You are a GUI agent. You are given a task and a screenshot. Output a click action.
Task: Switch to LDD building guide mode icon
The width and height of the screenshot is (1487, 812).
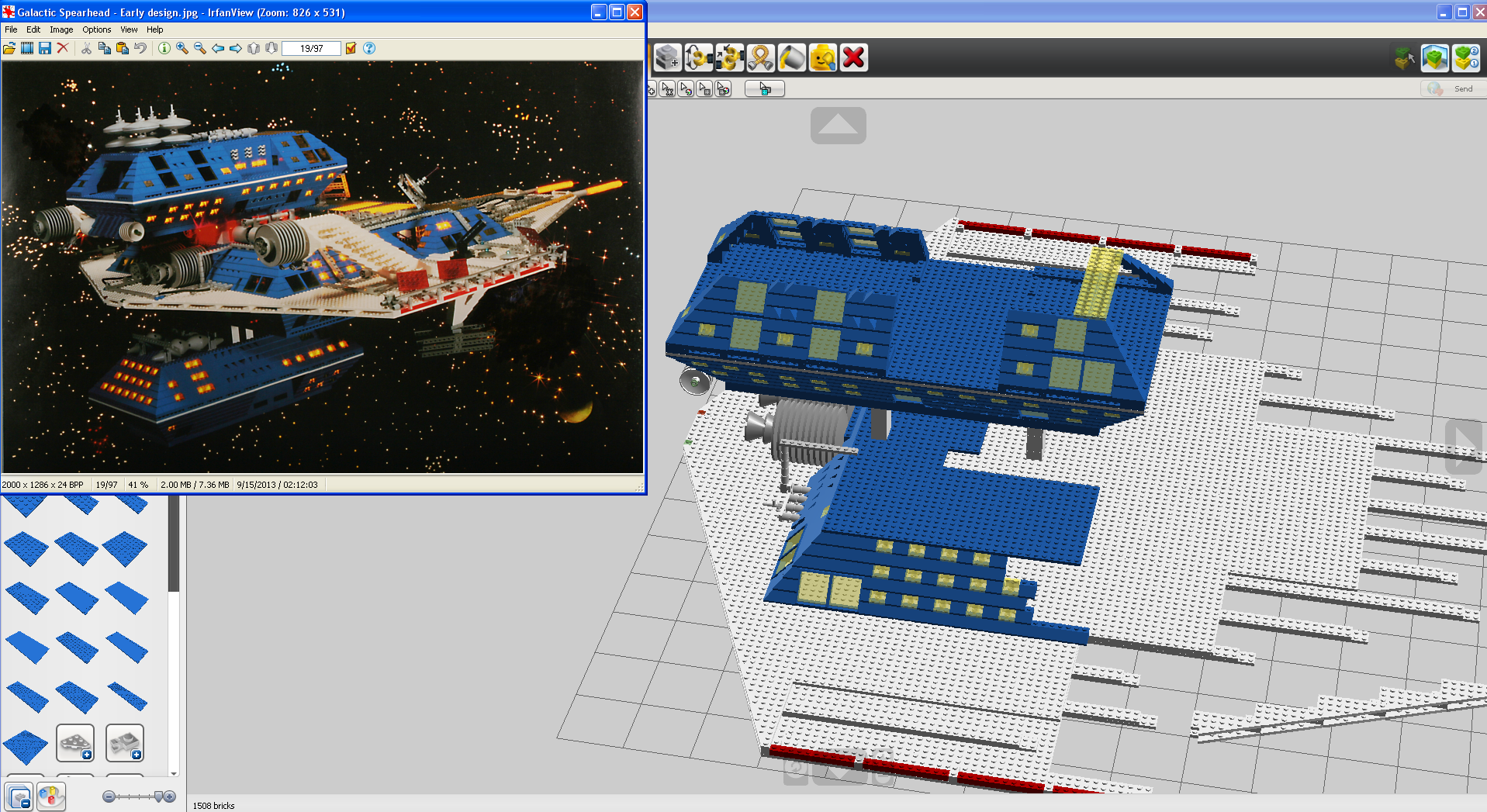tap(1466, 57)
